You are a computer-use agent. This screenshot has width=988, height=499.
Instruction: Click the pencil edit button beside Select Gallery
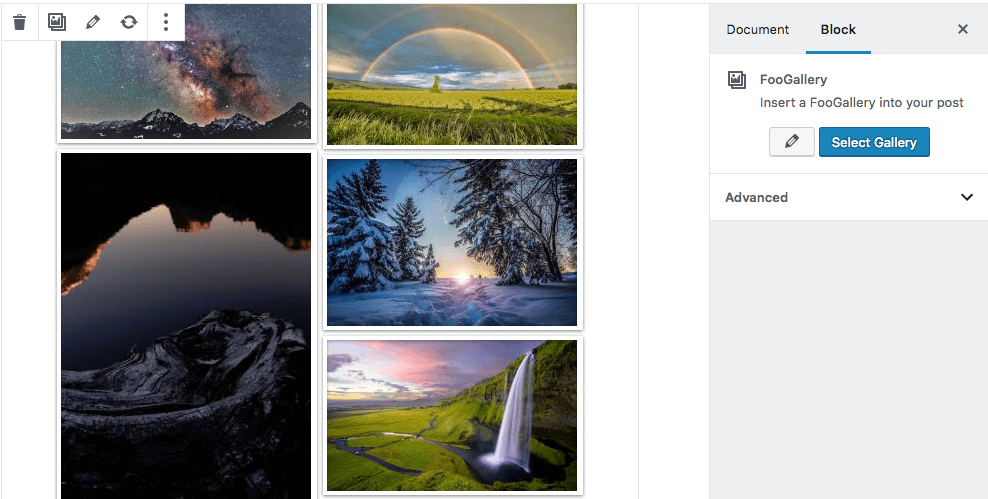click(792, 142)
